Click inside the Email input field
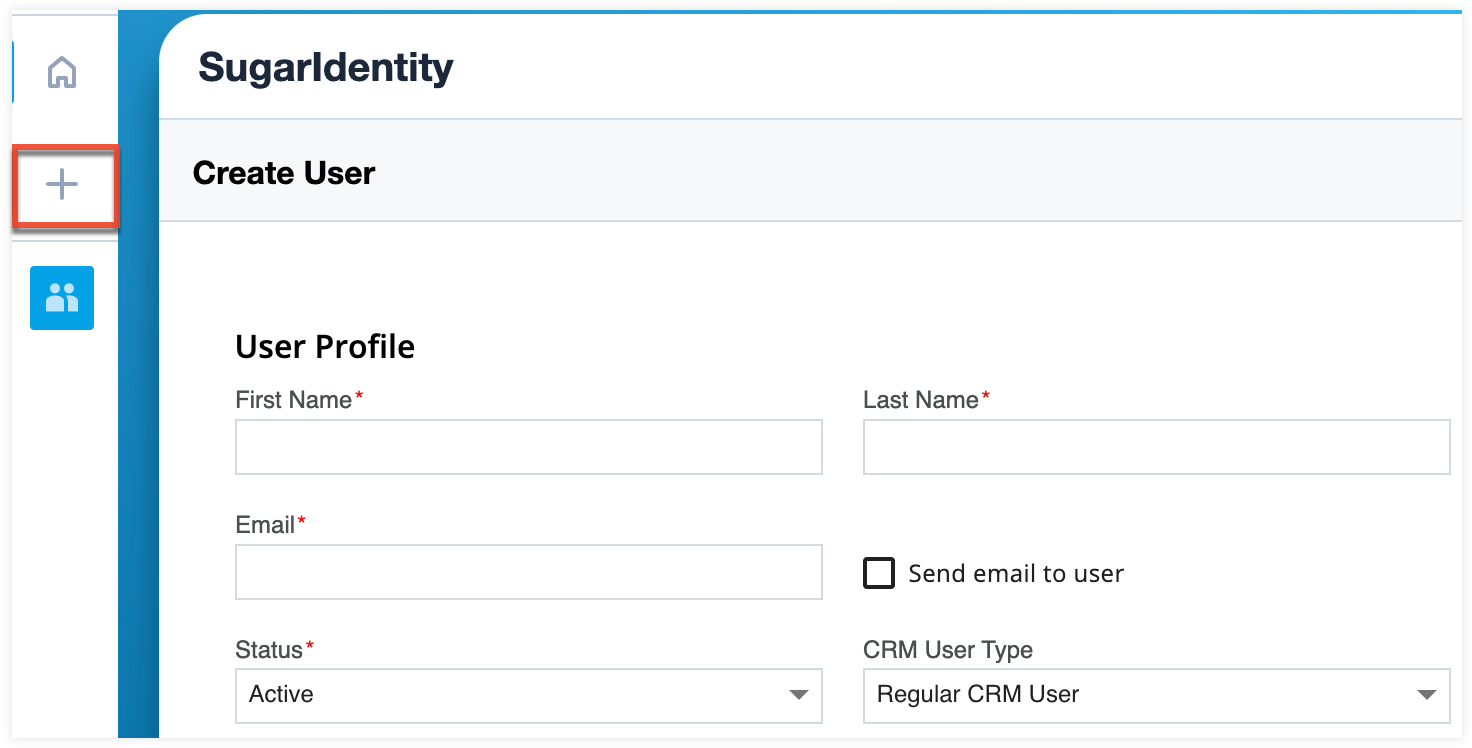Image resolution: width=1472 pixels, height=748 pixels. coord(528,572)
